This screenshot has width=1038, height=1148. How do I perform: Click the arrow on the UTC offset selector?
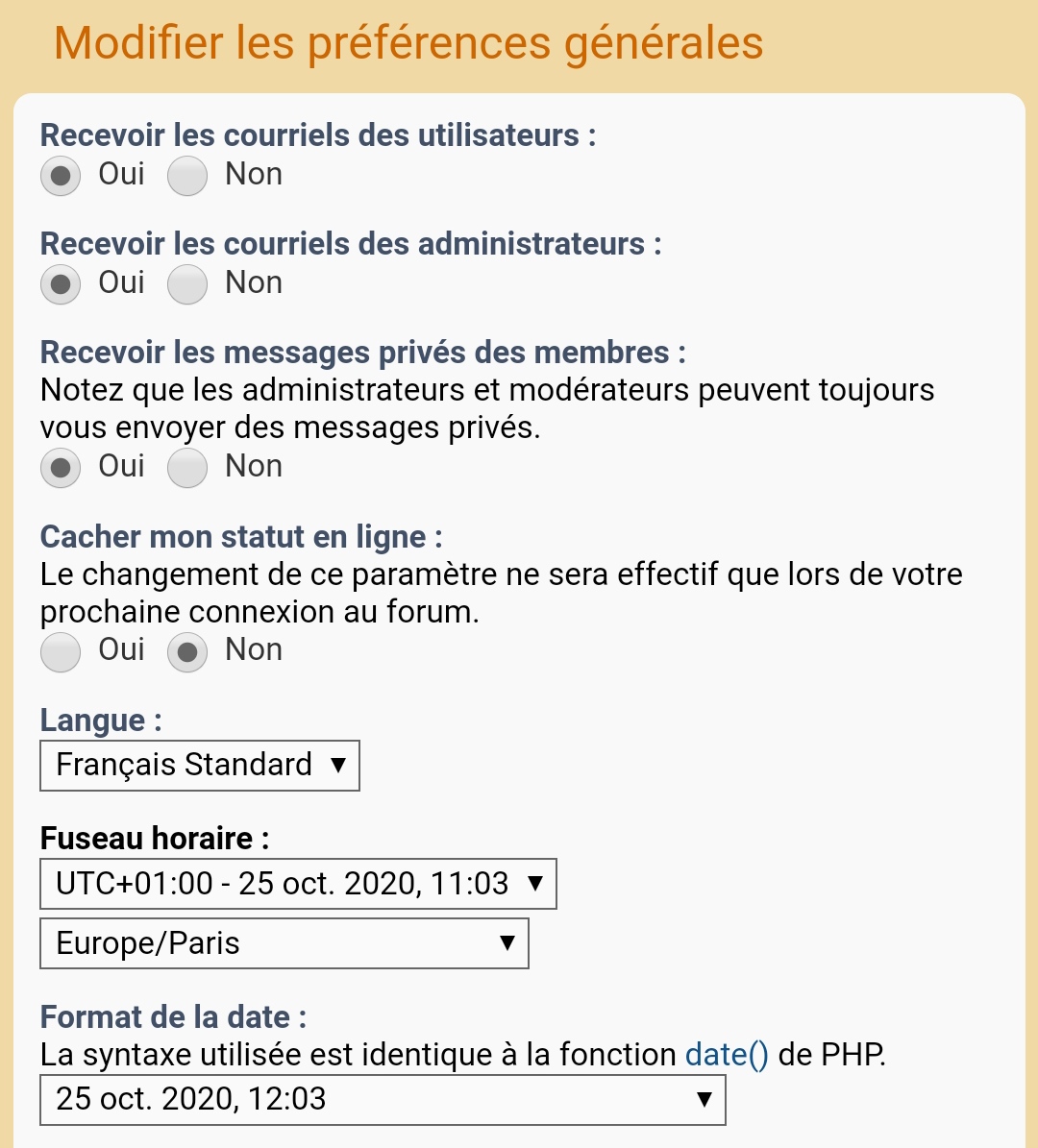pyautogui.click(x=535, y=883)
